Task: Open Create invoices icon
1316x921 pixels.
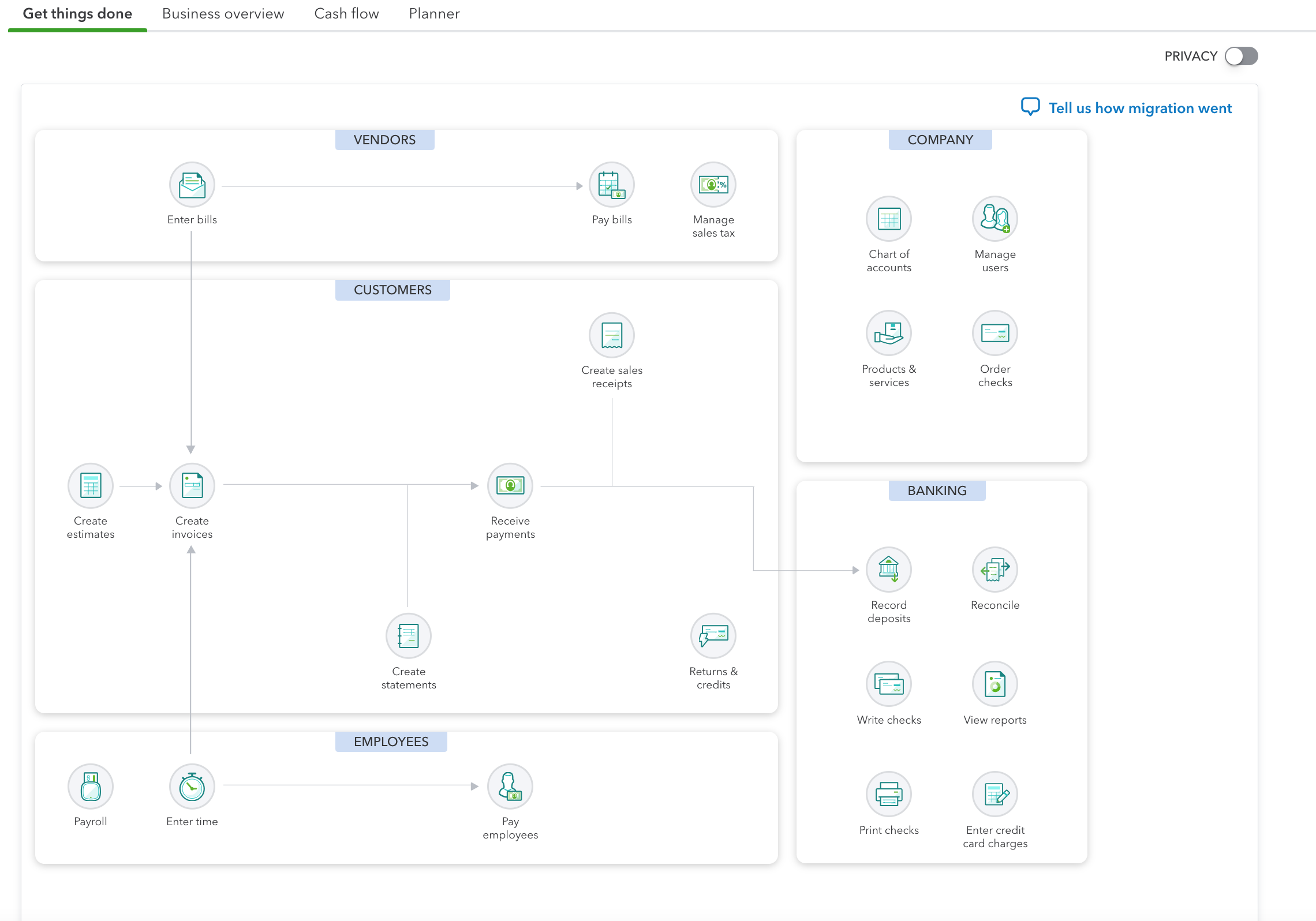Action: [192, 485]
